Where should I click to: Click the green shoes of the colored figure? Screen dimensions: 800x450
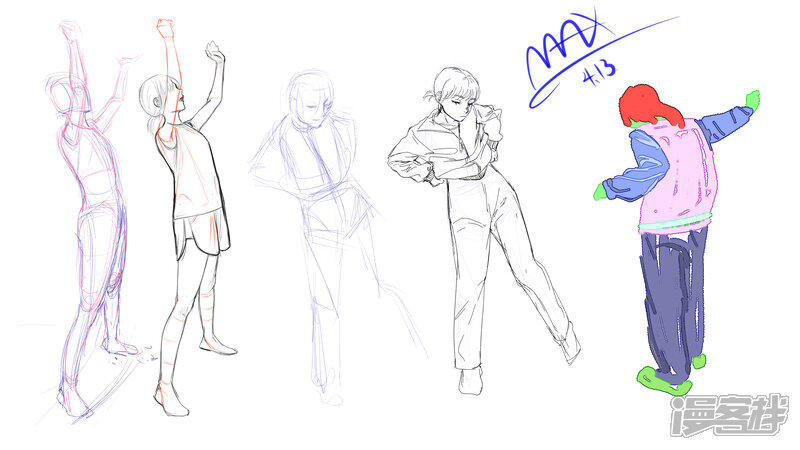coord(665,379)
